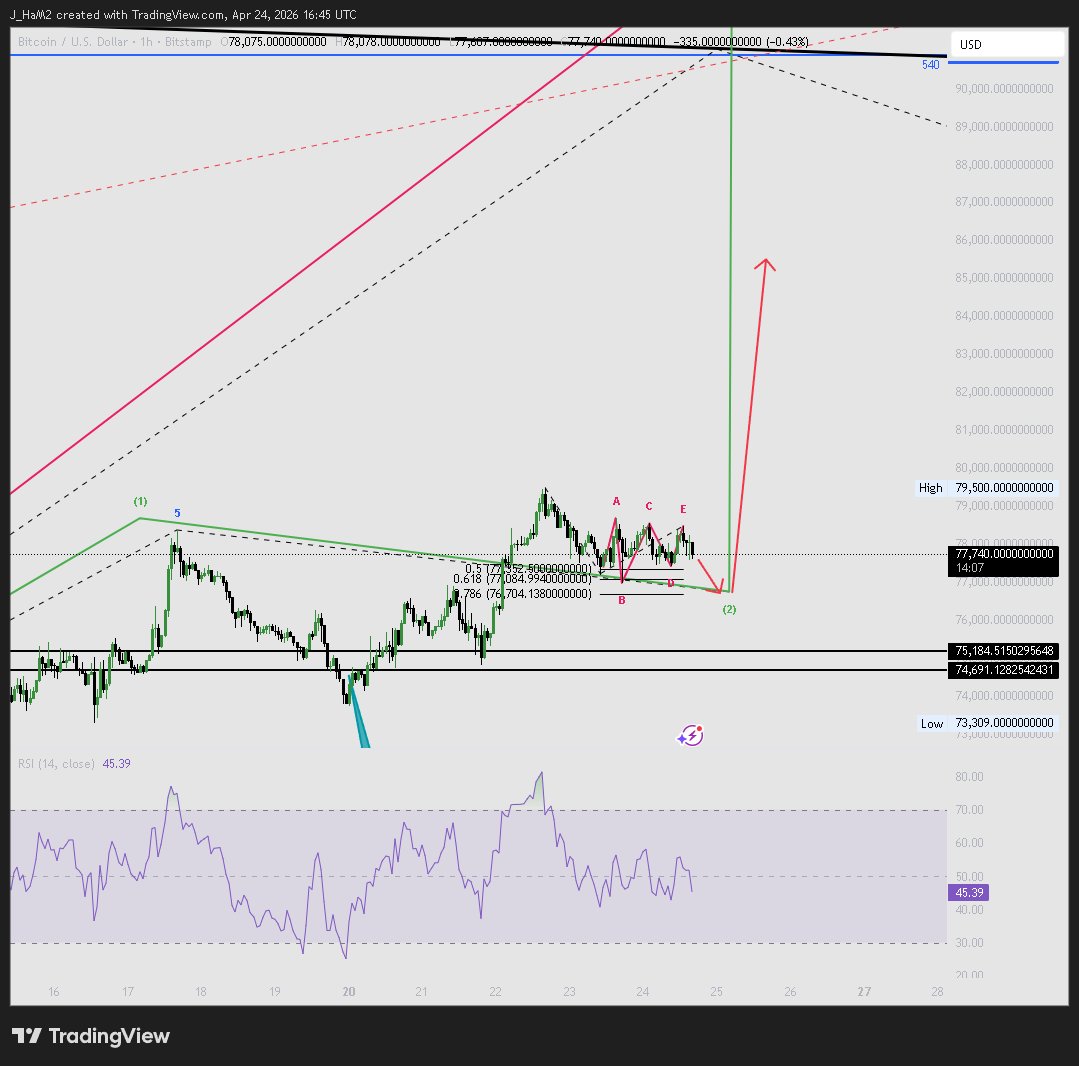Click the purple 45.39 RSI value tag
Image resolution: width=1079 pixels, height=1066 pixels.
coord(969,893)
